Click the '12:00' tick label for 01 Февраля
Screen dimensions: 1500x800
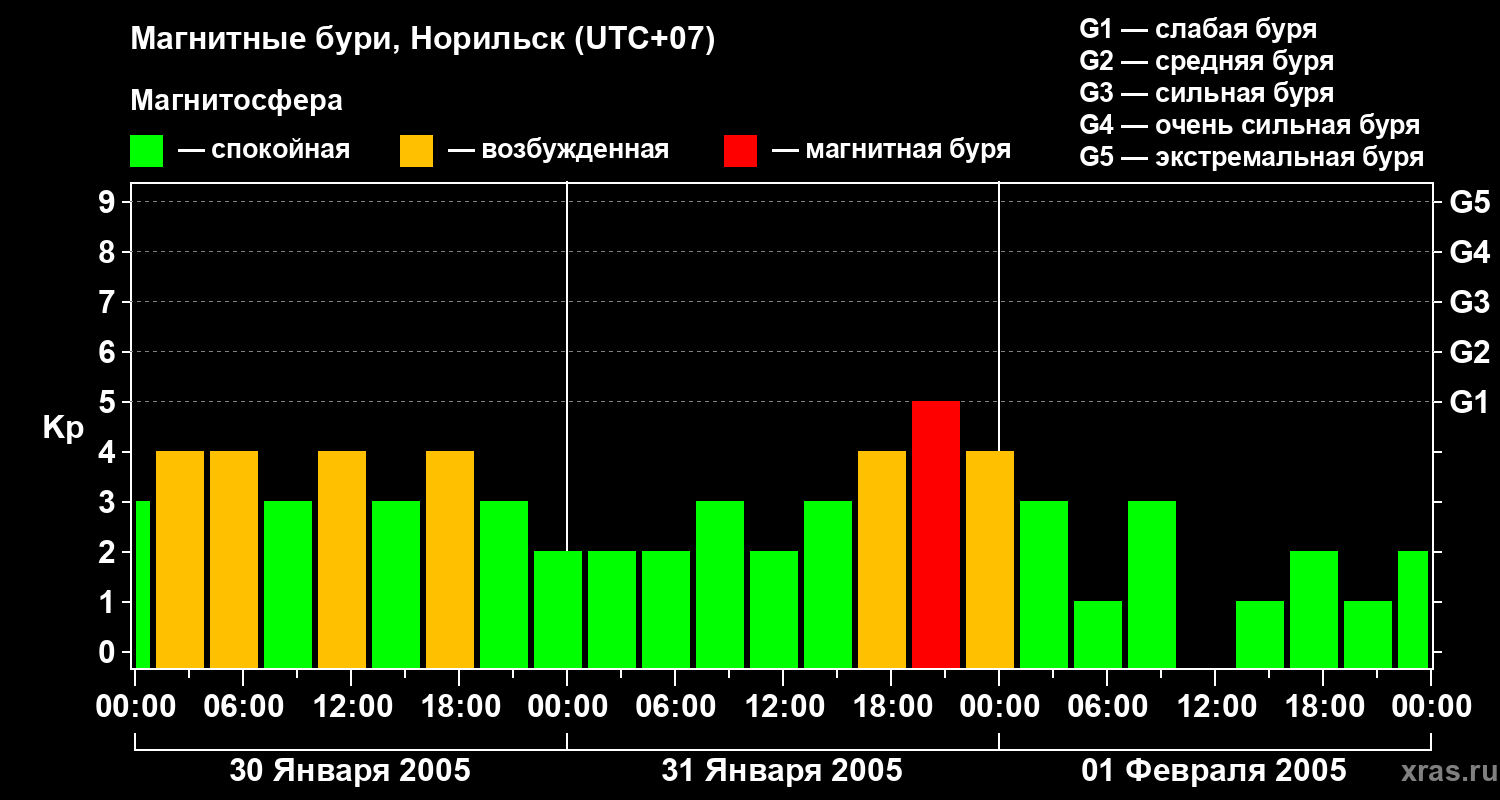click(x=1215, y=707)
